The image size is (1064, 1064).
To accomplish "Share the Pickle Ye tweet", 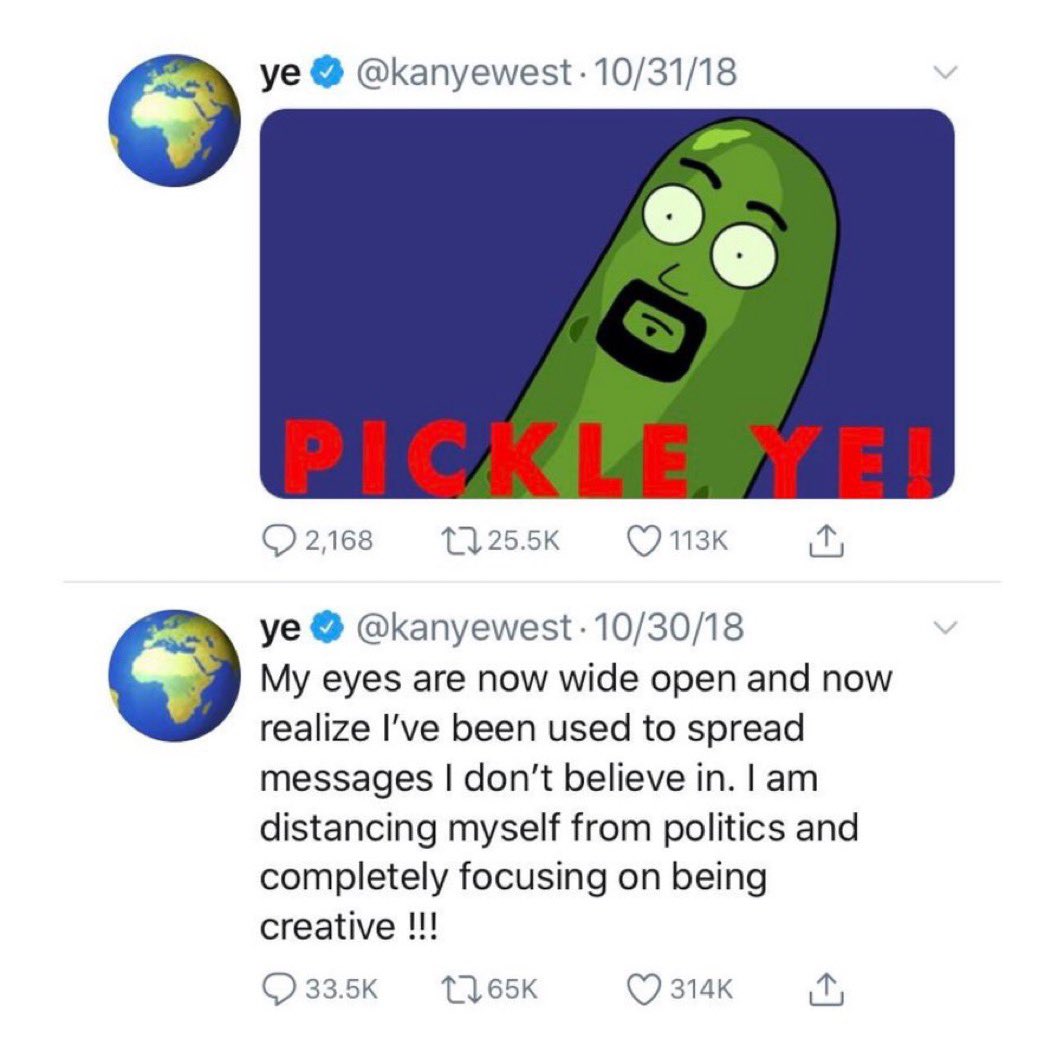I will (826, 541).
